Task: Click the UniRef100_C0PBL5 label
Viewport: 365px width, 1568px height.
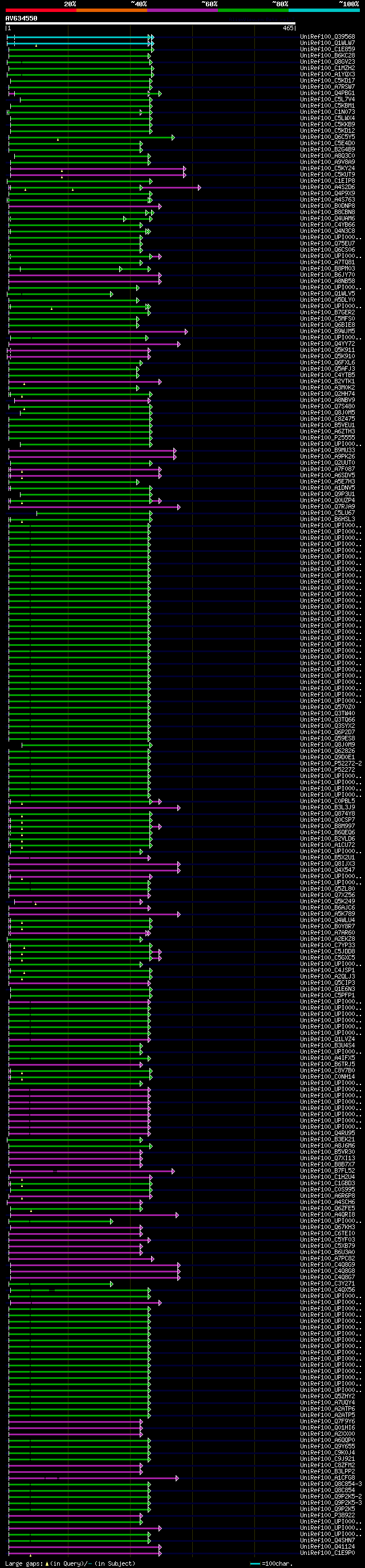Action: point(327,801)
